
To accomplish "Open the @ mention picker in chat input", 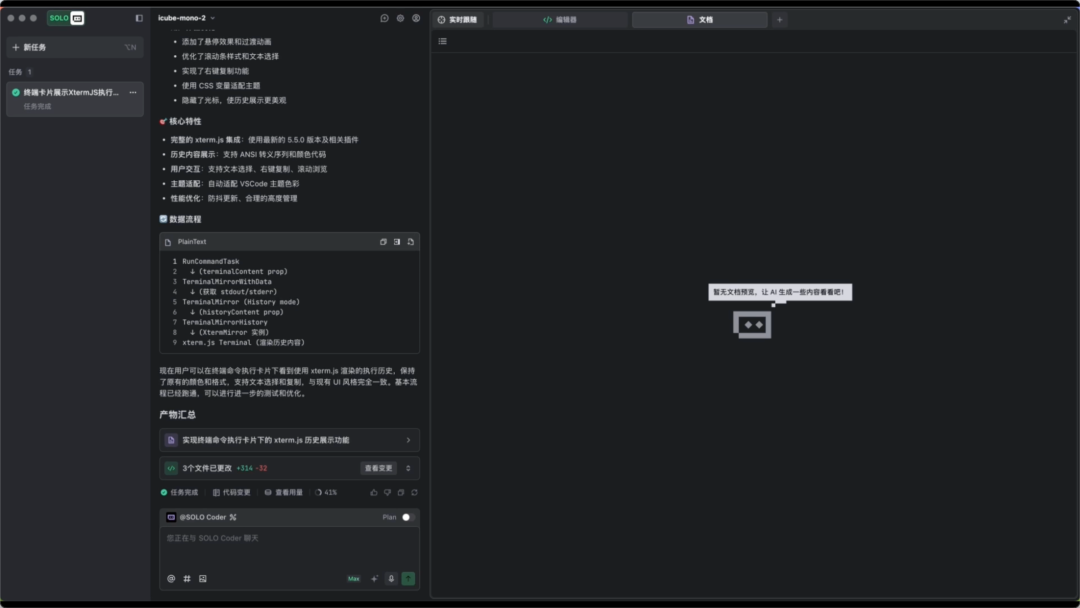I will 171,578.
